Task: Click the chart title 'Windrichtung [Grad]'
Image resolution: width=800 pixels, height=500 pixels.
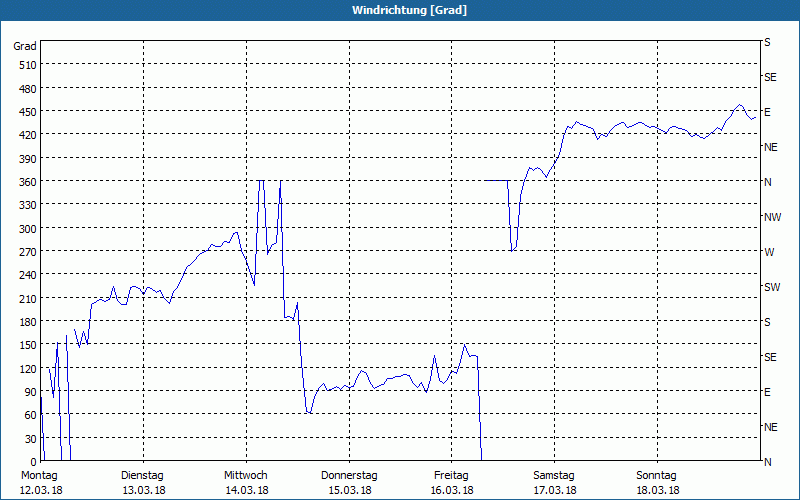Action: pos(409,10)
